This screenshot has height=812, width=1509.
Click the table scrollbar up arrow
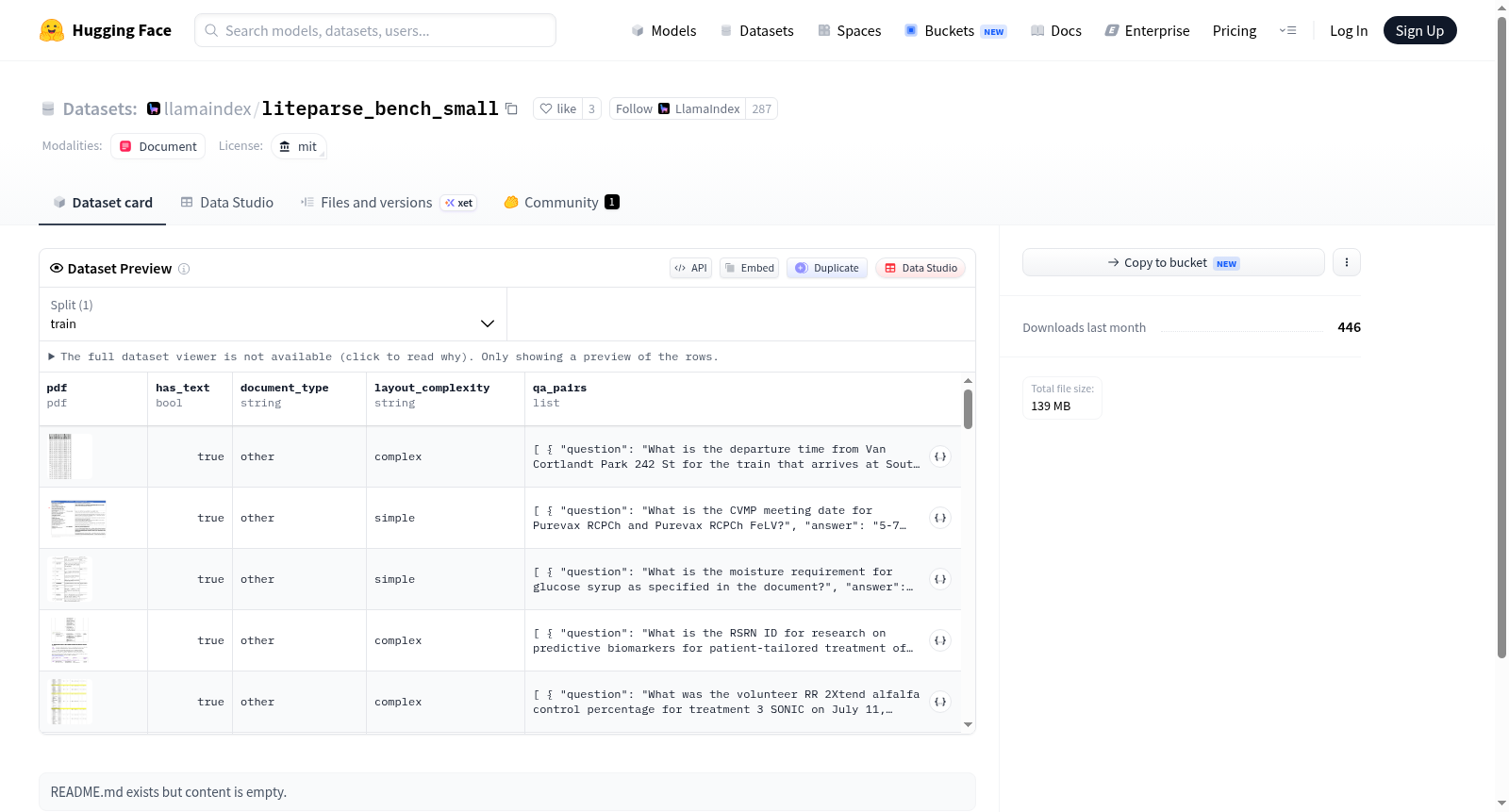[x=968, y=380]
